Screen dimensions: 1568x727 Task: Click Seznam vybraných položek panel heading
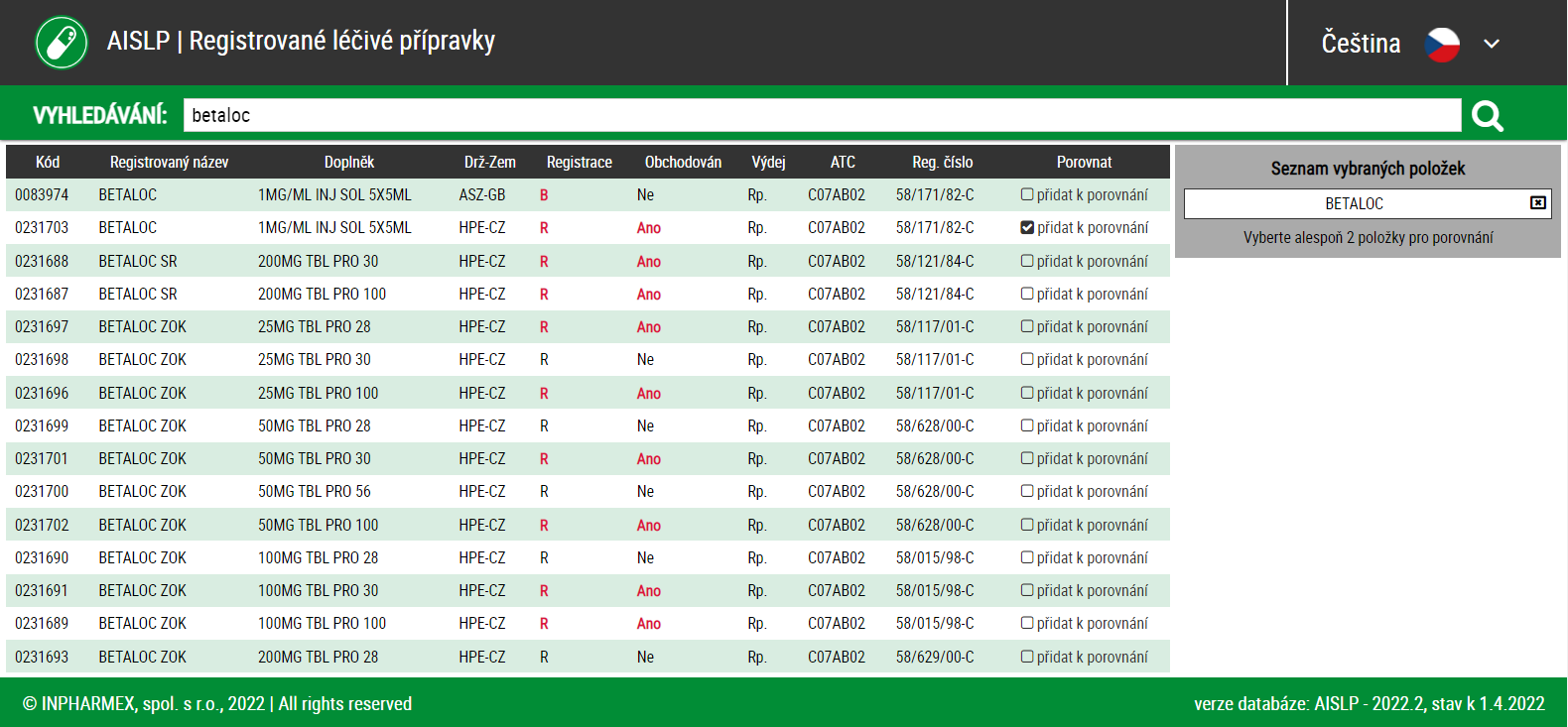(1368, 169)
